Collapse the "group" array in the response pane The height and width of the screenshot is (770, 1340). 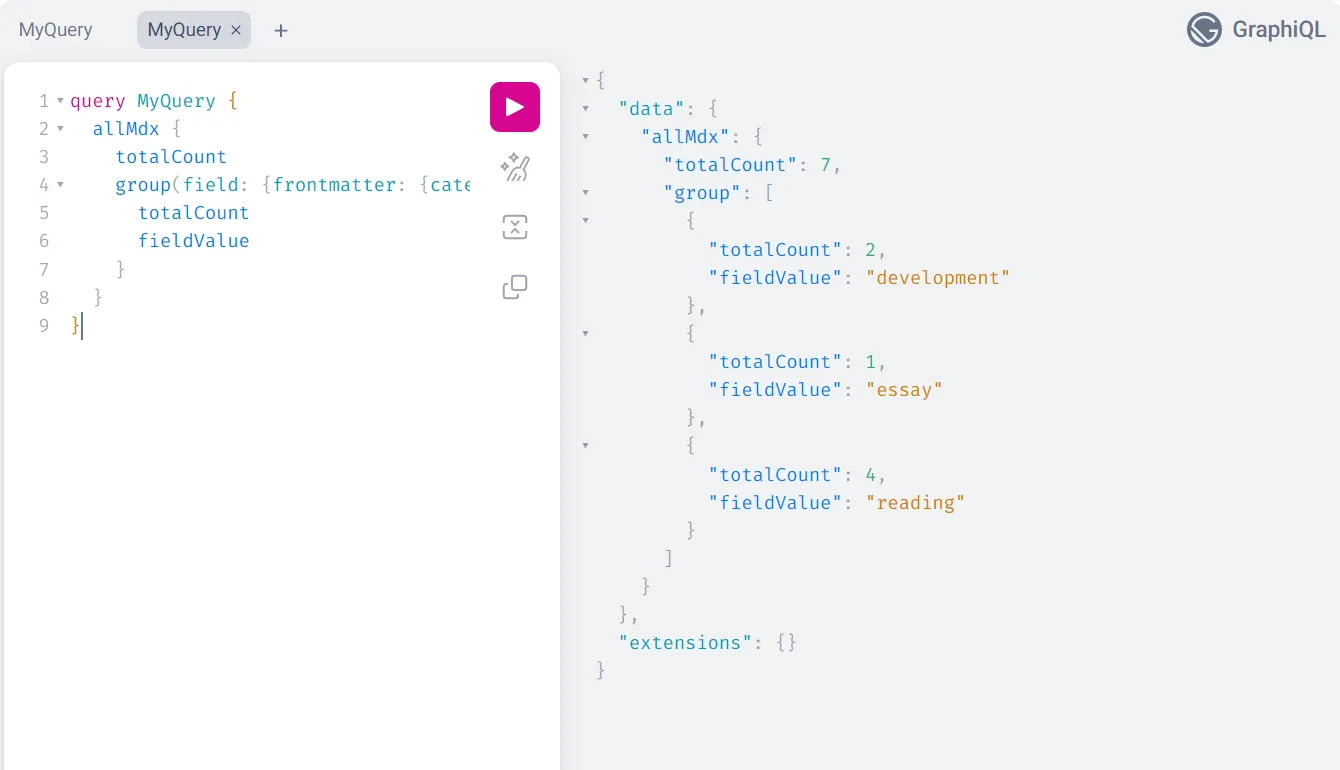(585, 192)
